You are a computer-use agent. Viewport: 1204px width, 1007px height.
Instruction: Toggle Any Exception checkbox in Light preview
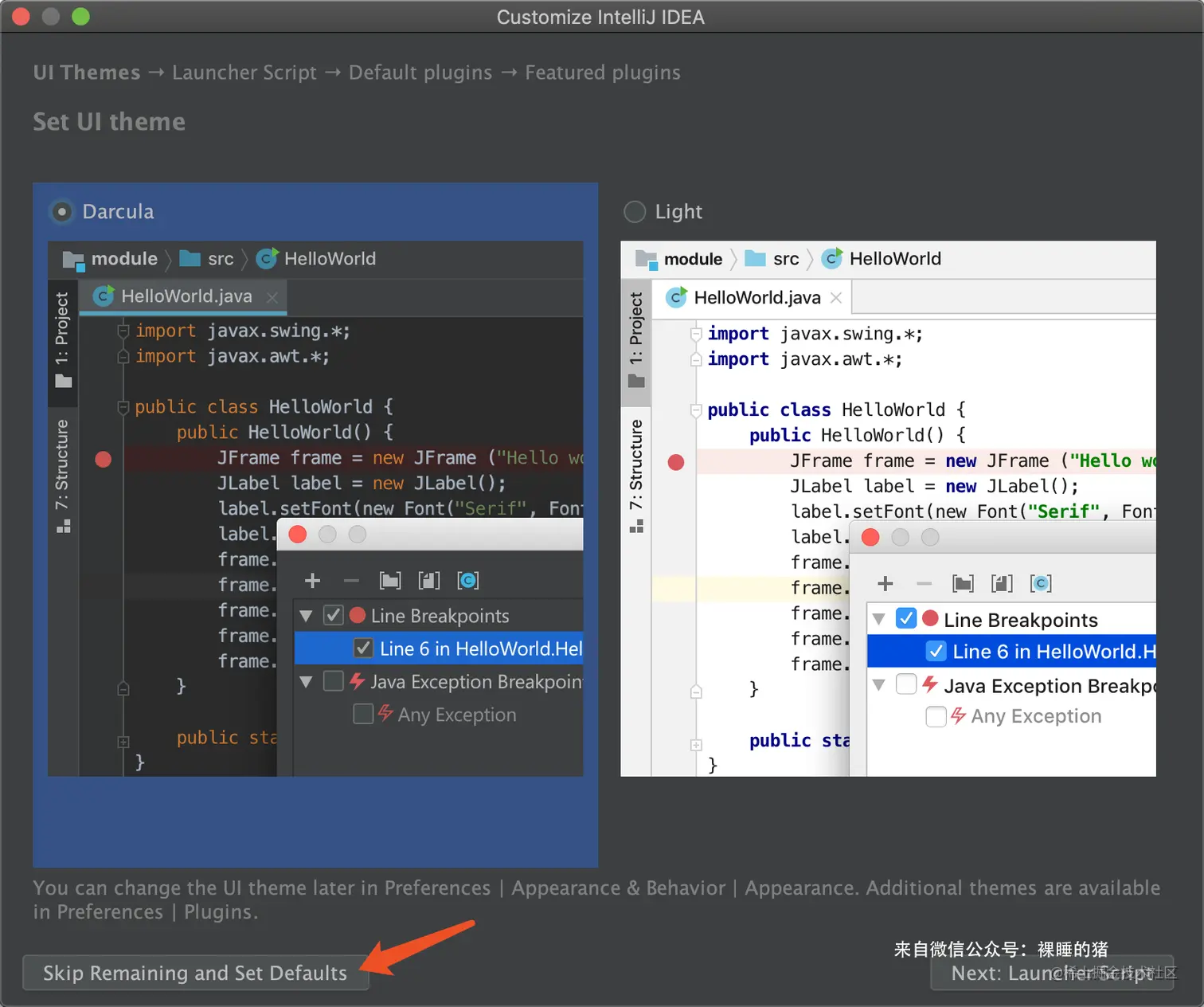pos(936,716)
